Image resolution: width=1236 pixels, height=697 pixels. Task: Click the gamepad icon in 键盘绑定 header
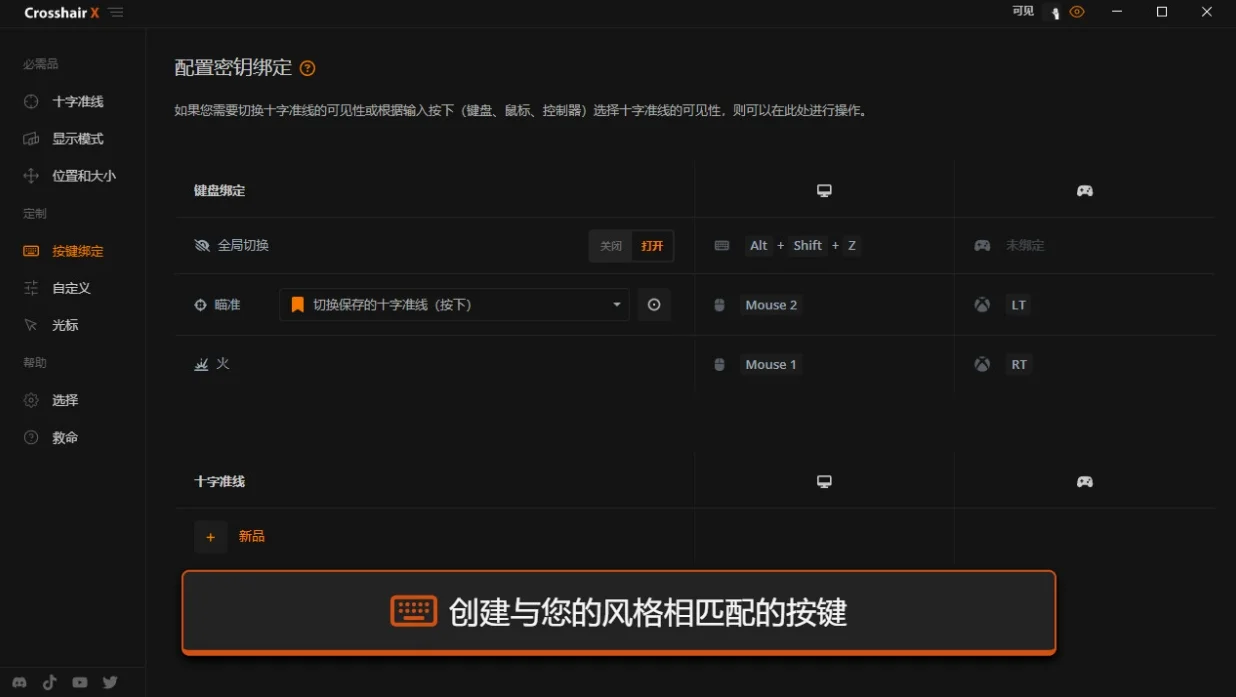pyautogui.click(x=1084, y=190)
